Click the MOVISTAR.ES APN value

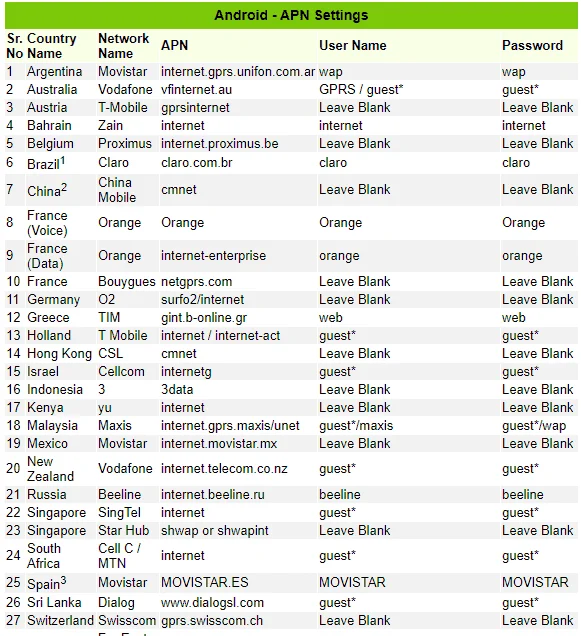tap(204, 582)
